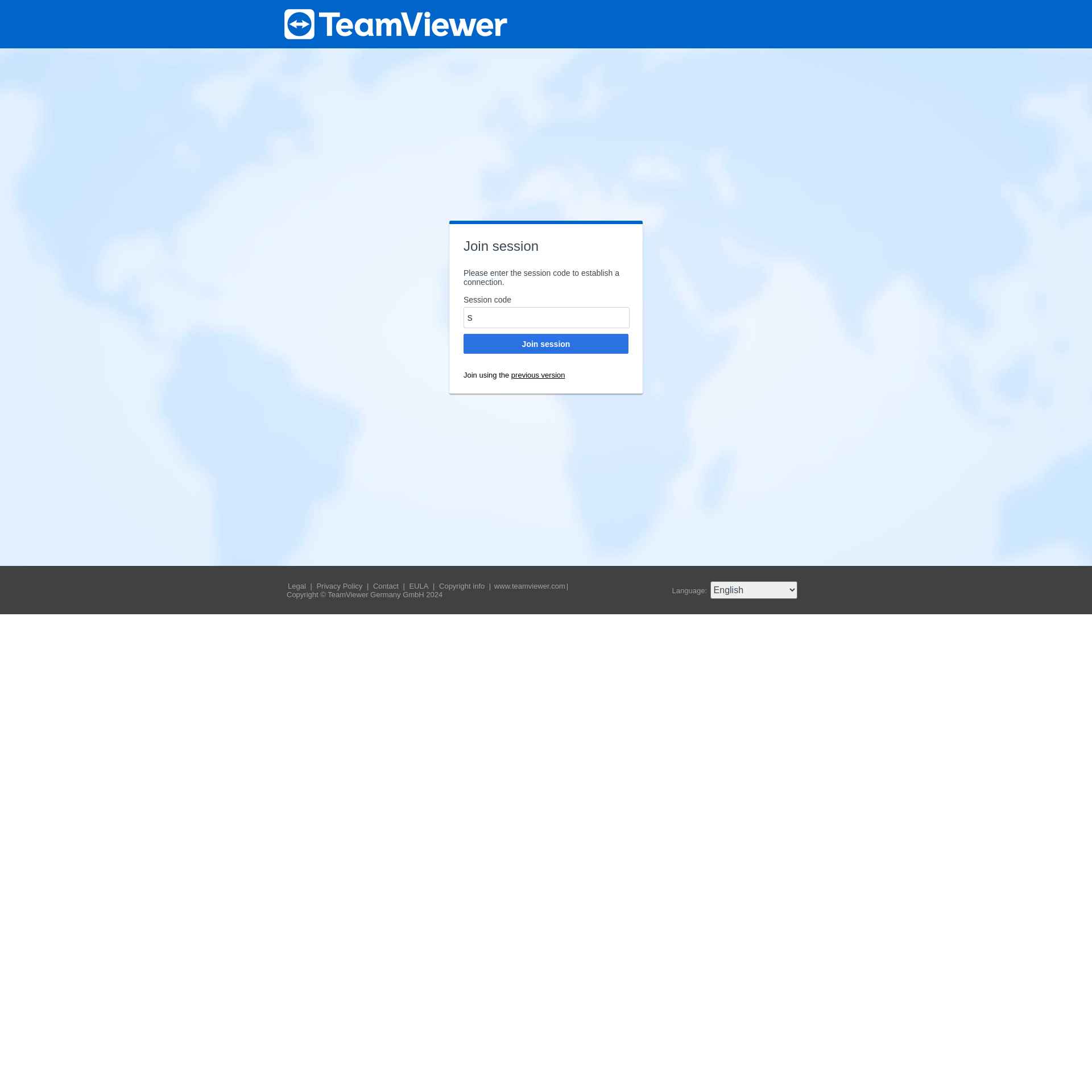Click the Join session button
Viewport: 1092px width, 1092px height.
(546, 343)
